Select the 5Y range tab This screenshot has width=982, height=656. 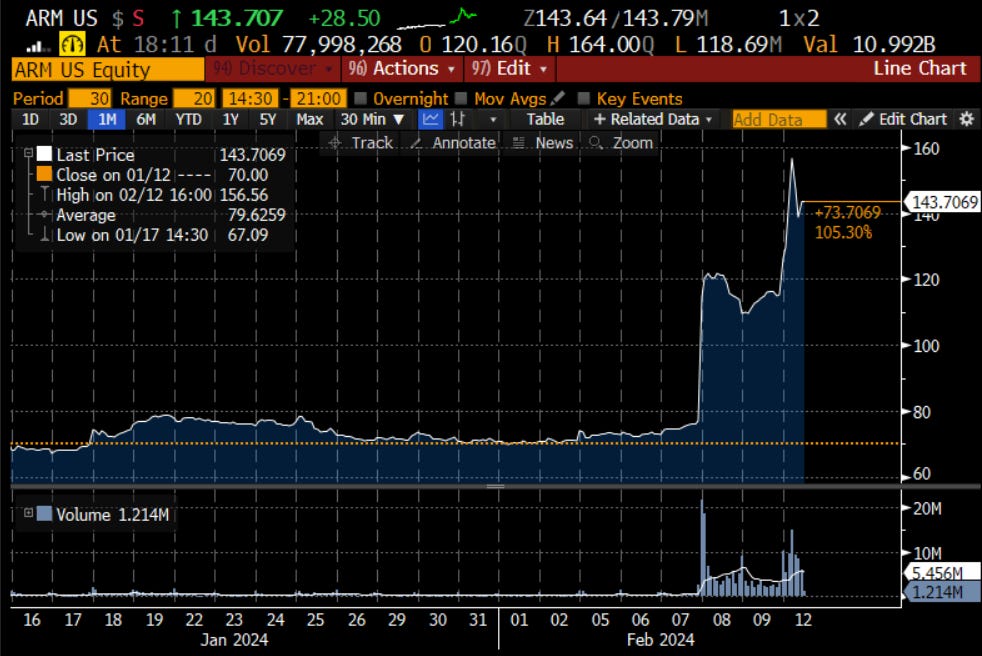click(x=267, y=119)
